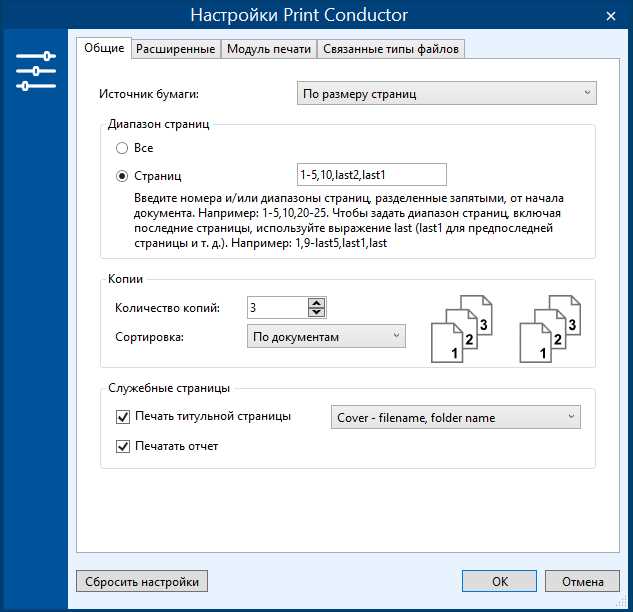
Task: Uncheck the 'Печатать отчет' checkbox
Action: (124, 446)
